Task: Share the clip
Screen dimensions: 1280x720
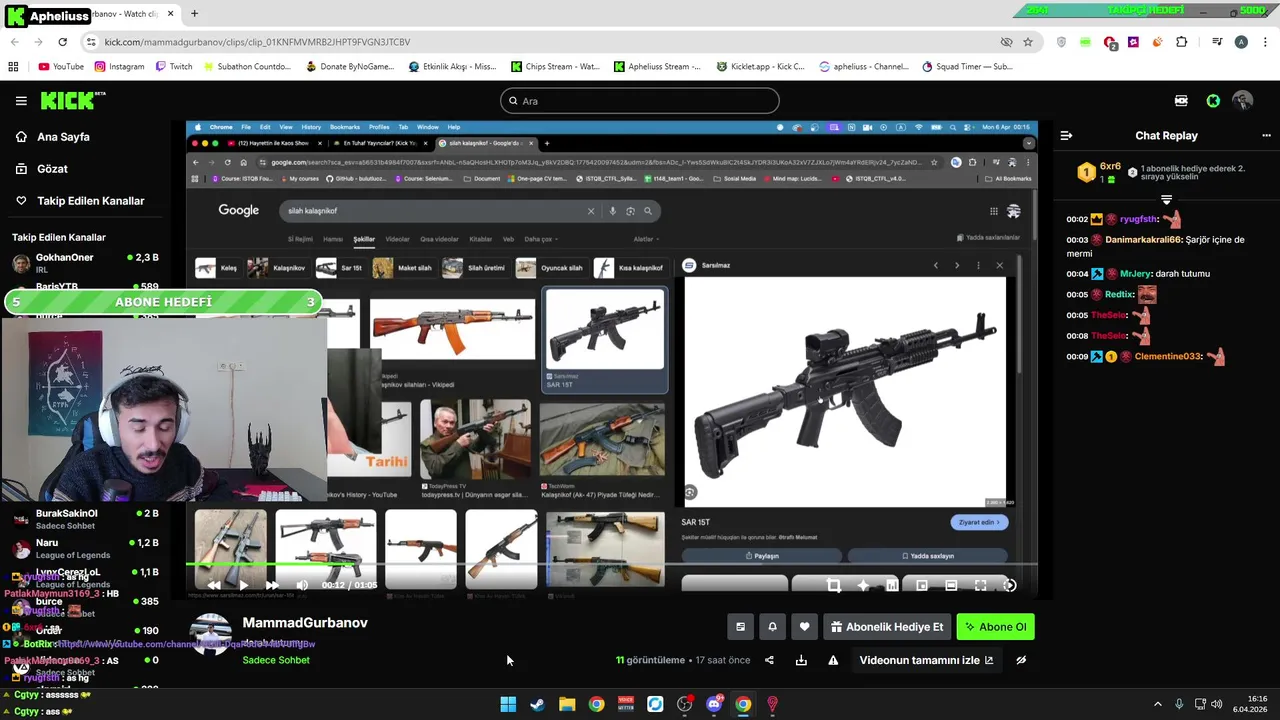Action: point(769,660)
